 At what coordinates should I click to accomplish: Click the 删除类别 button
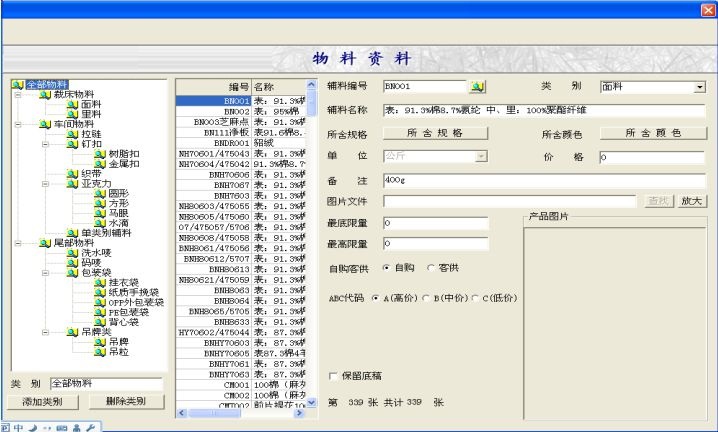point(126,402)
